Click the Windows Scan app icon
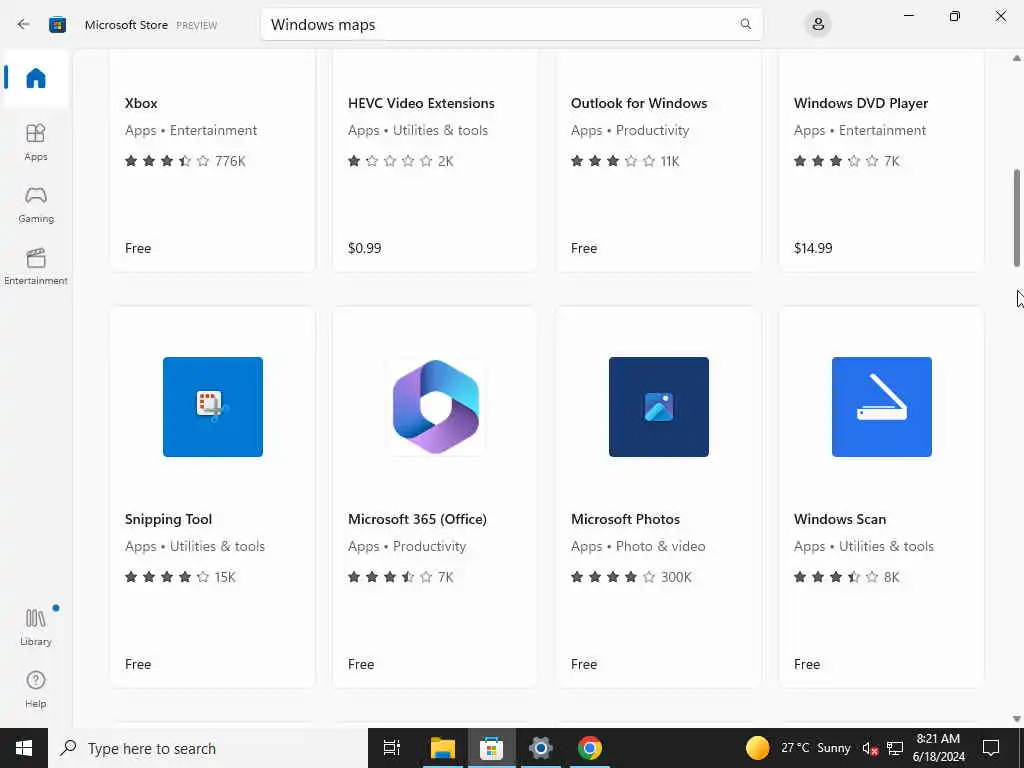This screenshot has height=768, width=1024. coord(882,407)
